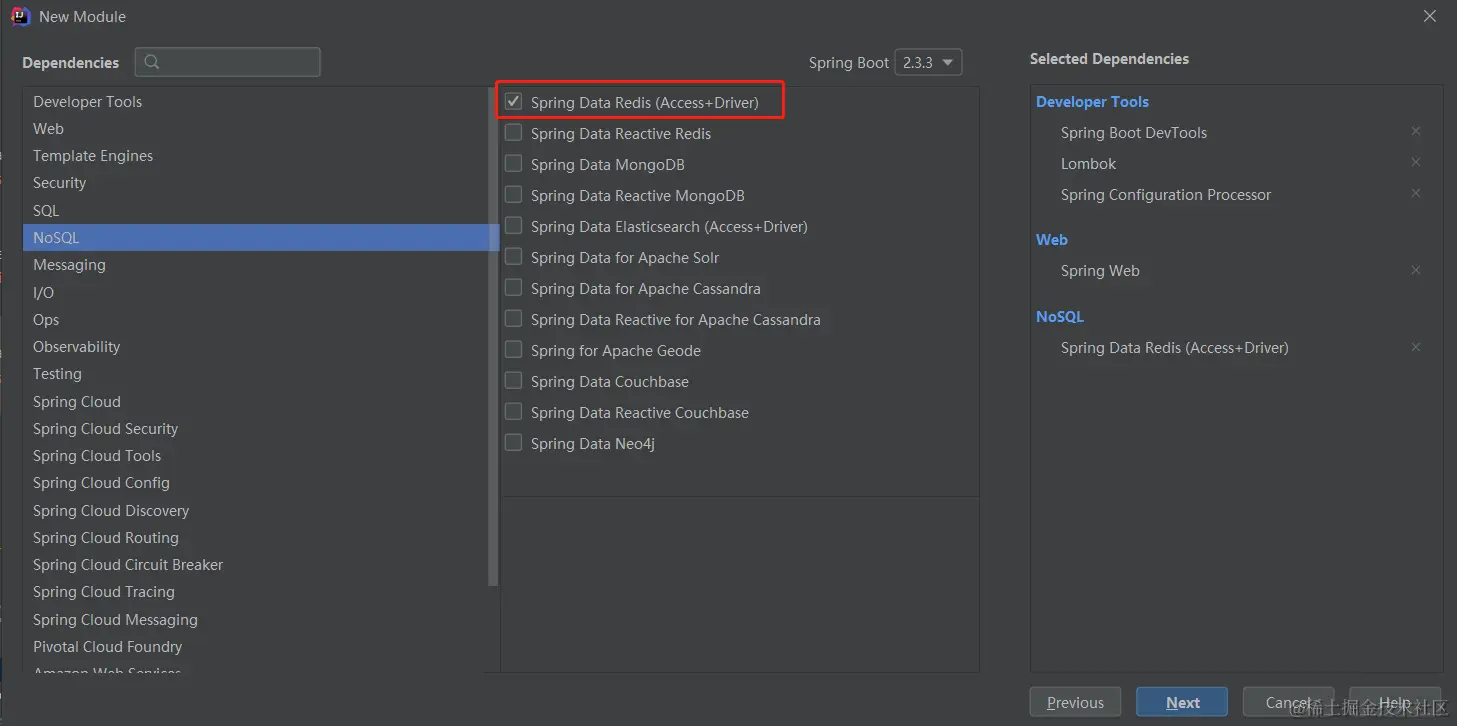Click the search magnifier icon
1457x726 pixels.
[152, 62]
